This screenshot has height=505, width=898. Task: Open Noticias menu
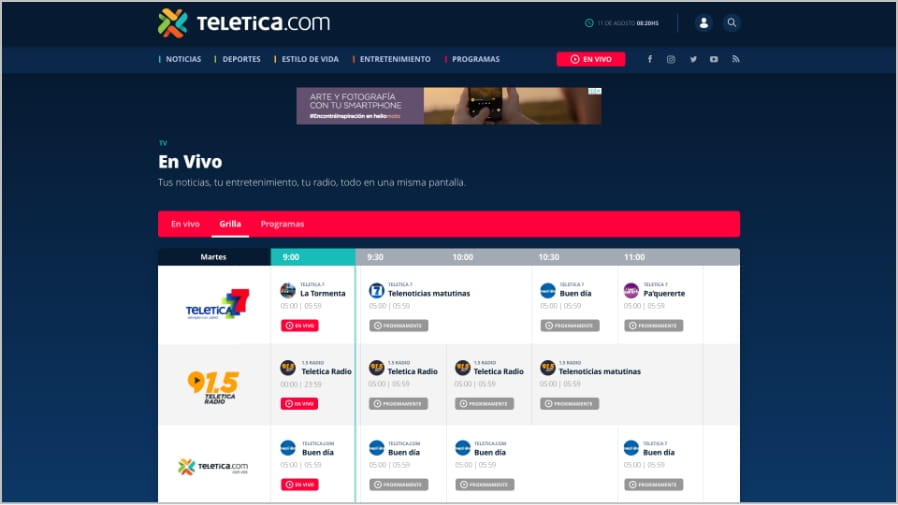(x=183, y=59)
